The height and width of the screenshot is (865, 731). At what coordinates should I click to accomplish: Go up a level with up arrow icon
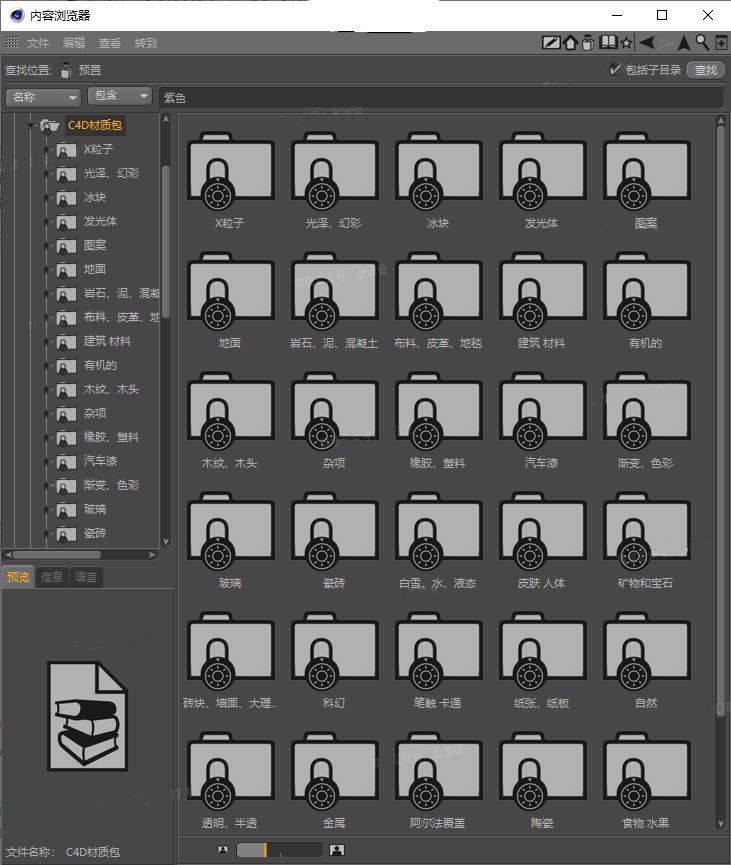click(x=684, y=42)
